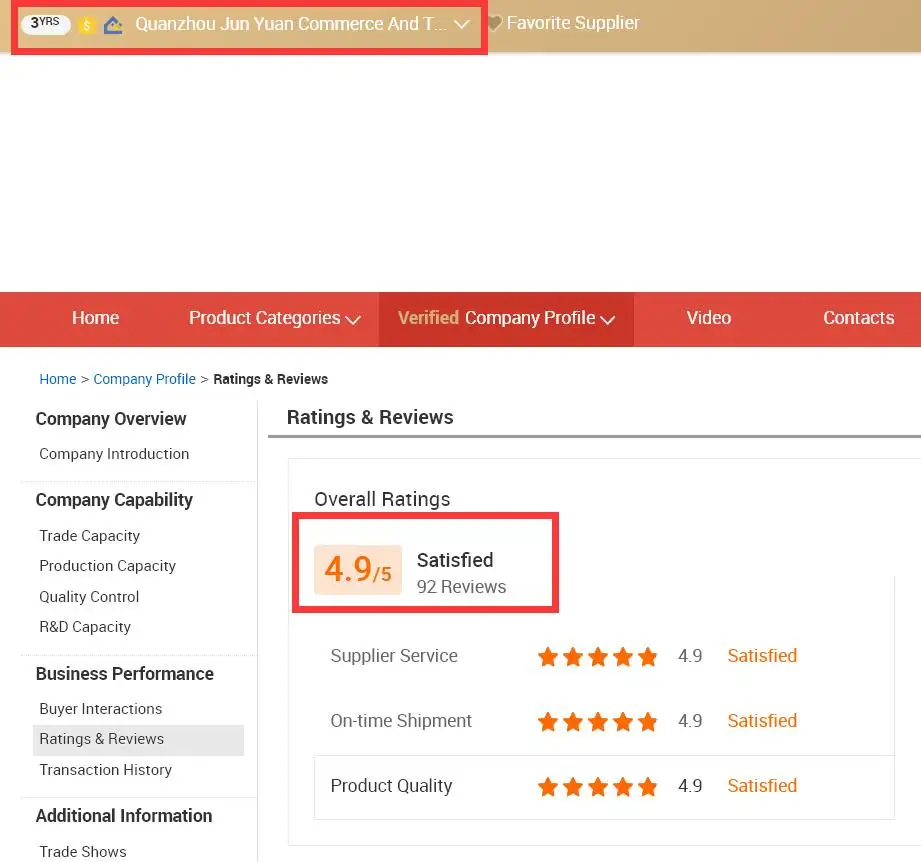Expand the Company Profile navigation dropdown
This screenshot has width=921, height=862.
[608, 319]
